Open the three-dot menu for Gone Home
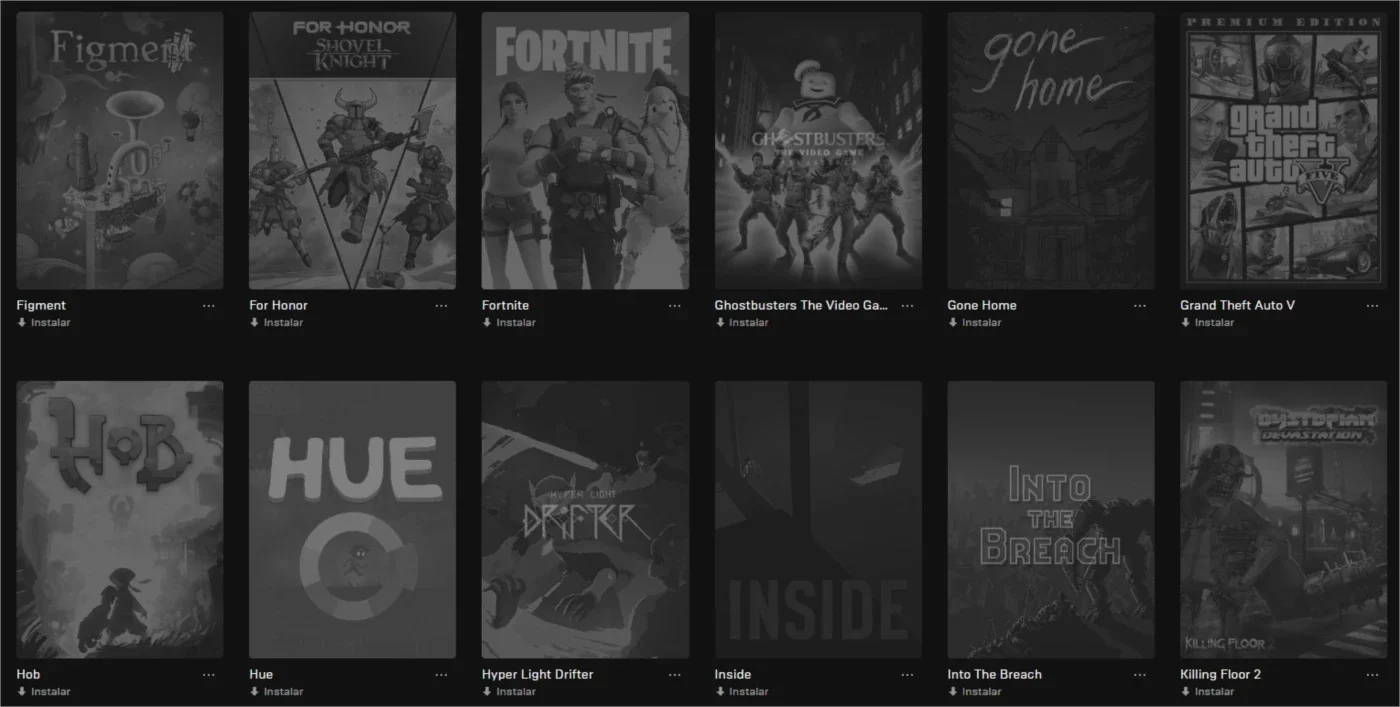1400x707 pixels. tap(1140, 306)
